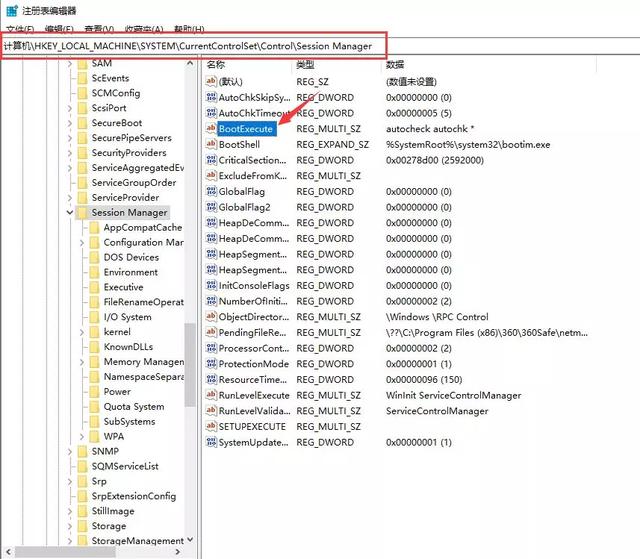Click the PendingFileRename value icon
This screenshot has height=559, width=640.
click(x=211, y=333)
